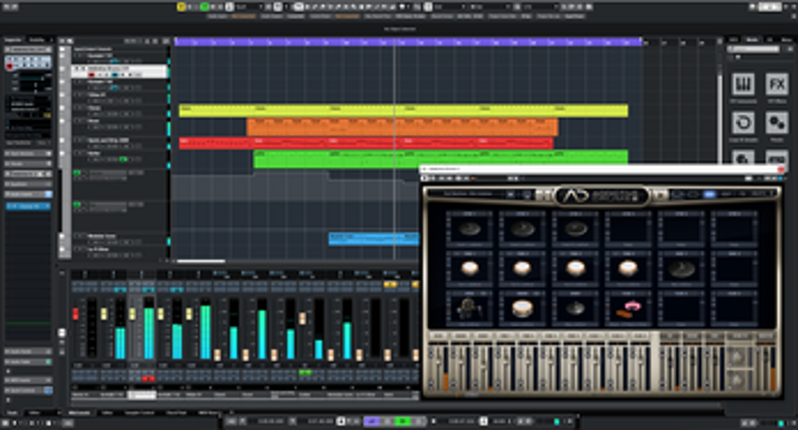Select the first tom slot in the middle row
Screen dimensions: 798x430
coord(469,268)
